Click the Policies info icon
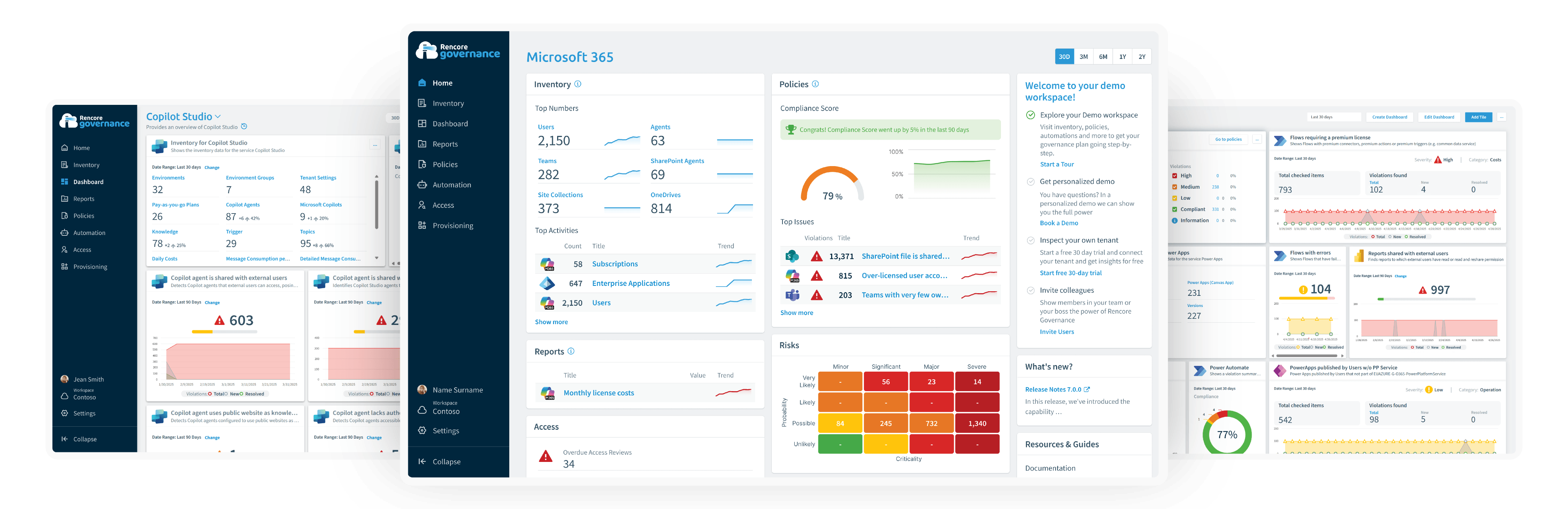This screenshot has width=1568, height=509. pos(815,84)
